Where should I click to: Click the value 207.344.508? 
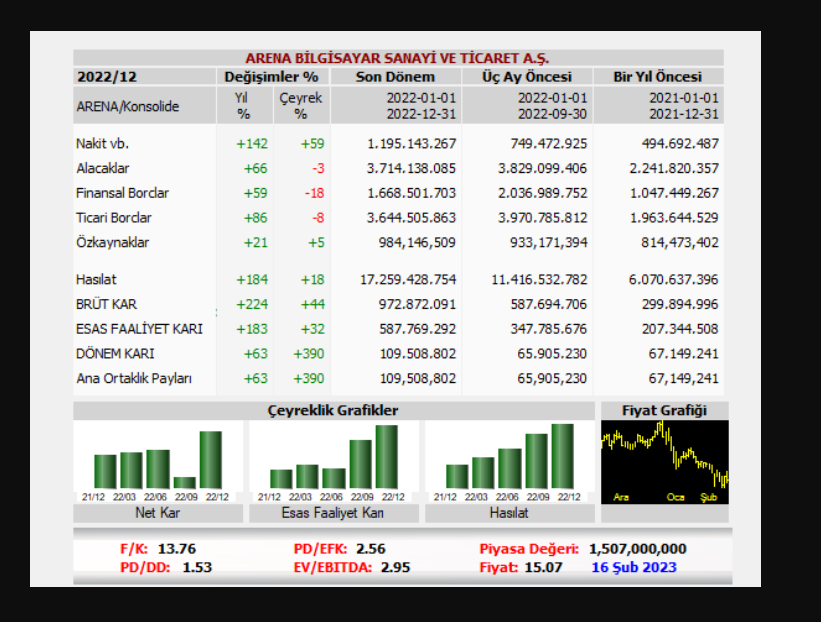pos(680,329)
